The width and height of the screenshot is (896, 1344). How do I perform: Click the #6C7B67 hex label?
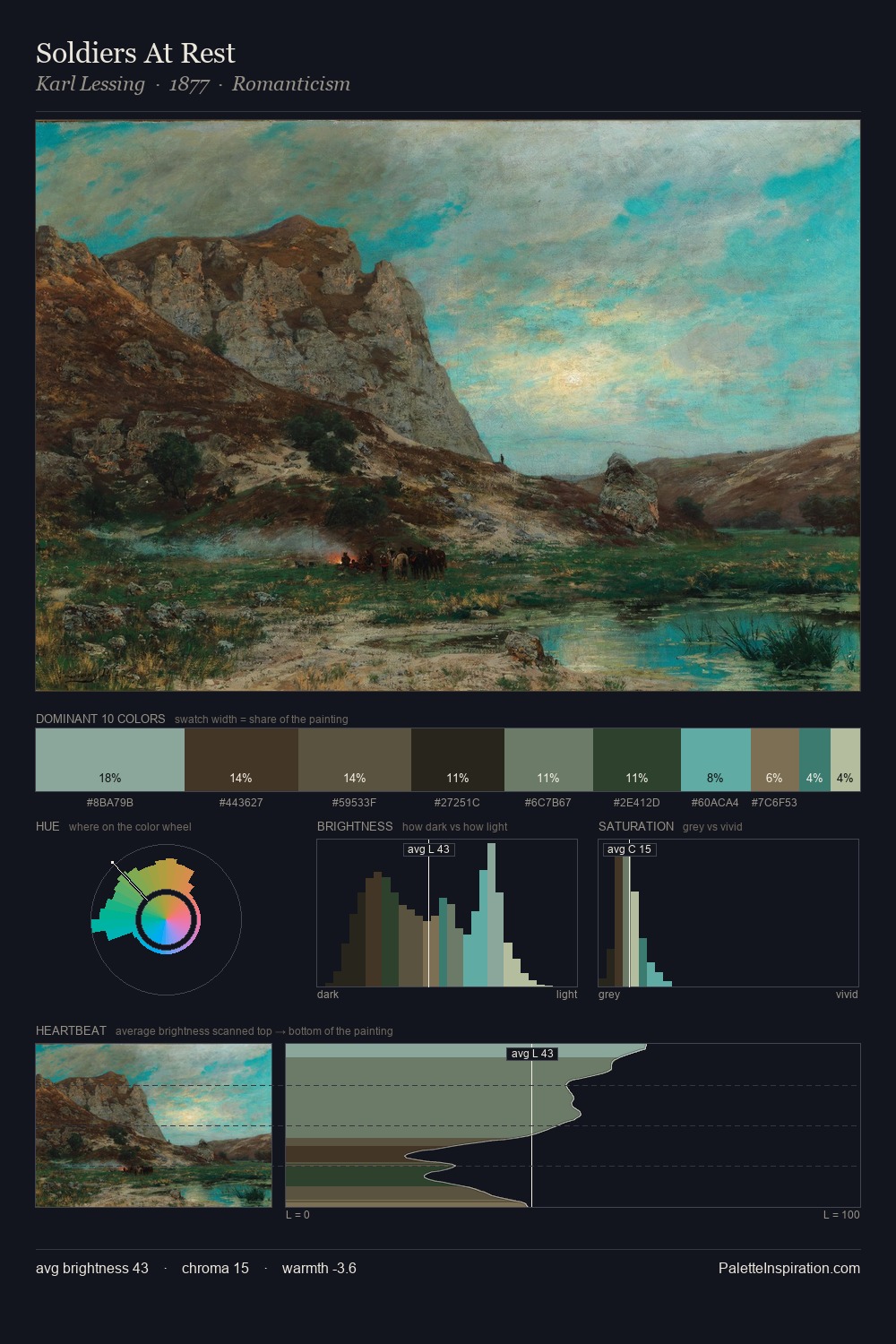point(548,803)
